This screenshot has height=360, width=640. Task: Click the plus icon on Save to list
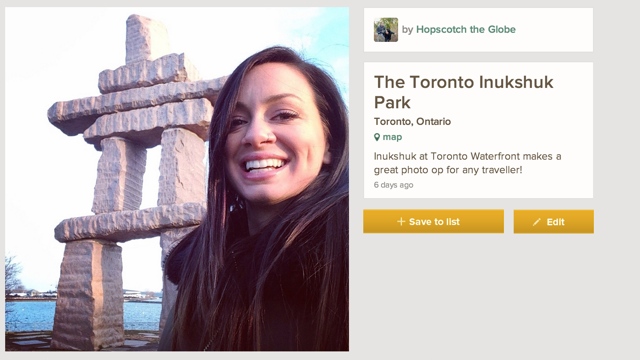[x=401, y=222]
